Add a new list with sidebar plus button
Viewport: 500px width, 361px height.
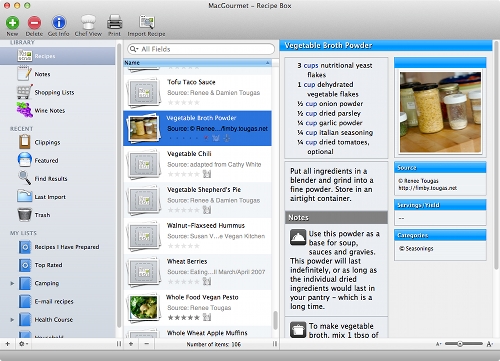point(8,344)
